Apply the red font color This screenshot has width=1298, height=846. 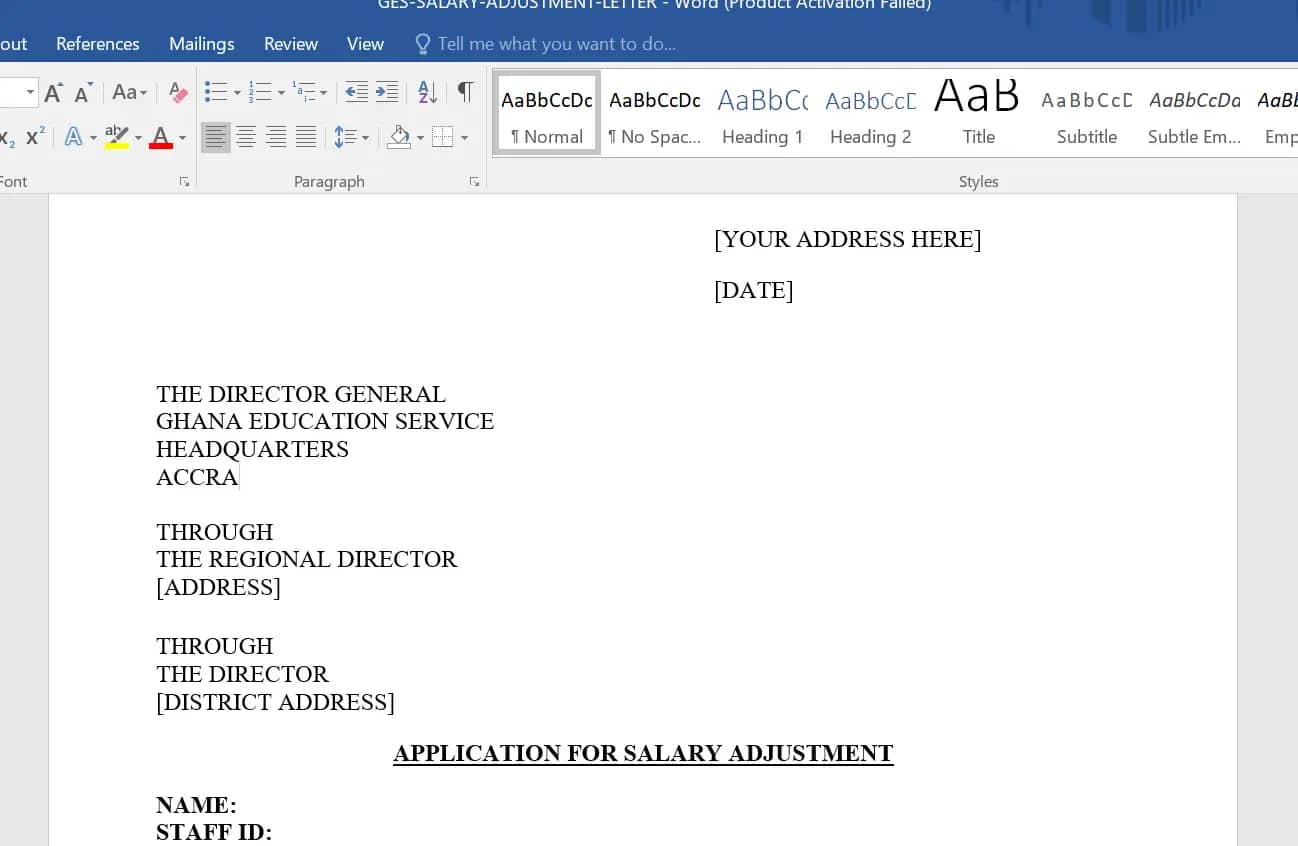pos(161,137)
